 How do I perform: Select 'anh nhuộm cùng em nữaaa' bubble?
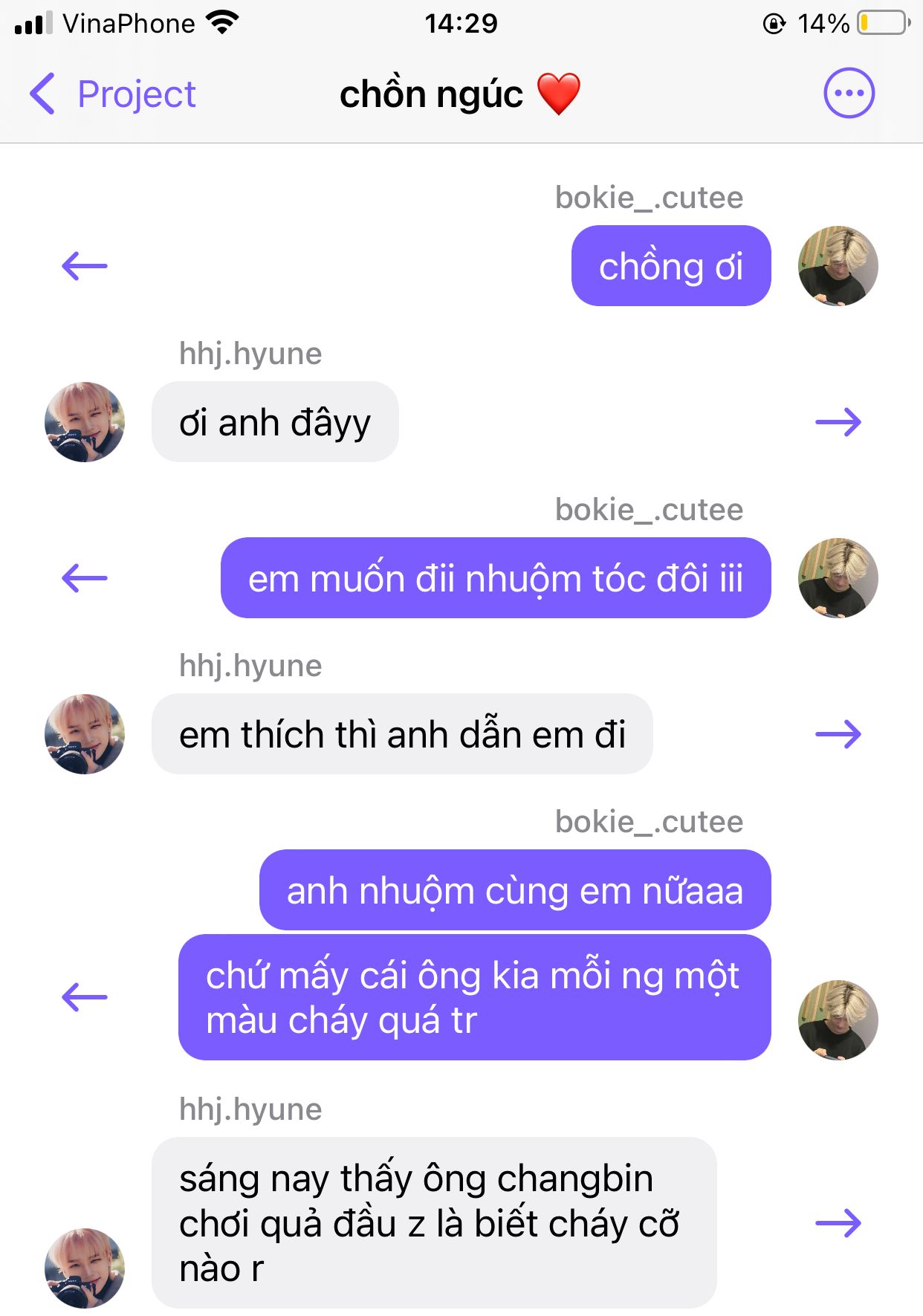click(515, 890)
